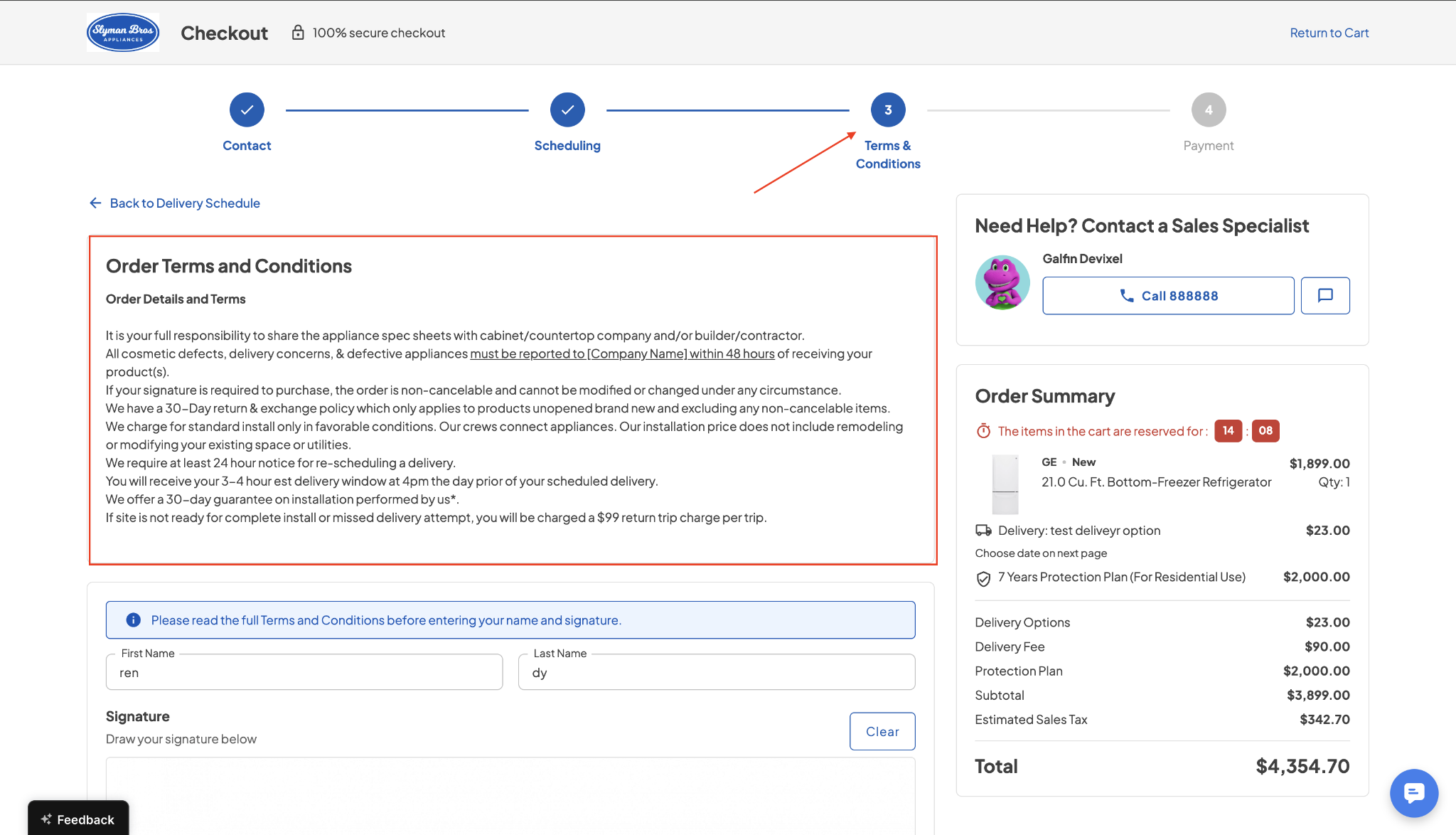Click the step 4 Payment circle
The width and height of the screenshot is (1456, 835).
1209,110
